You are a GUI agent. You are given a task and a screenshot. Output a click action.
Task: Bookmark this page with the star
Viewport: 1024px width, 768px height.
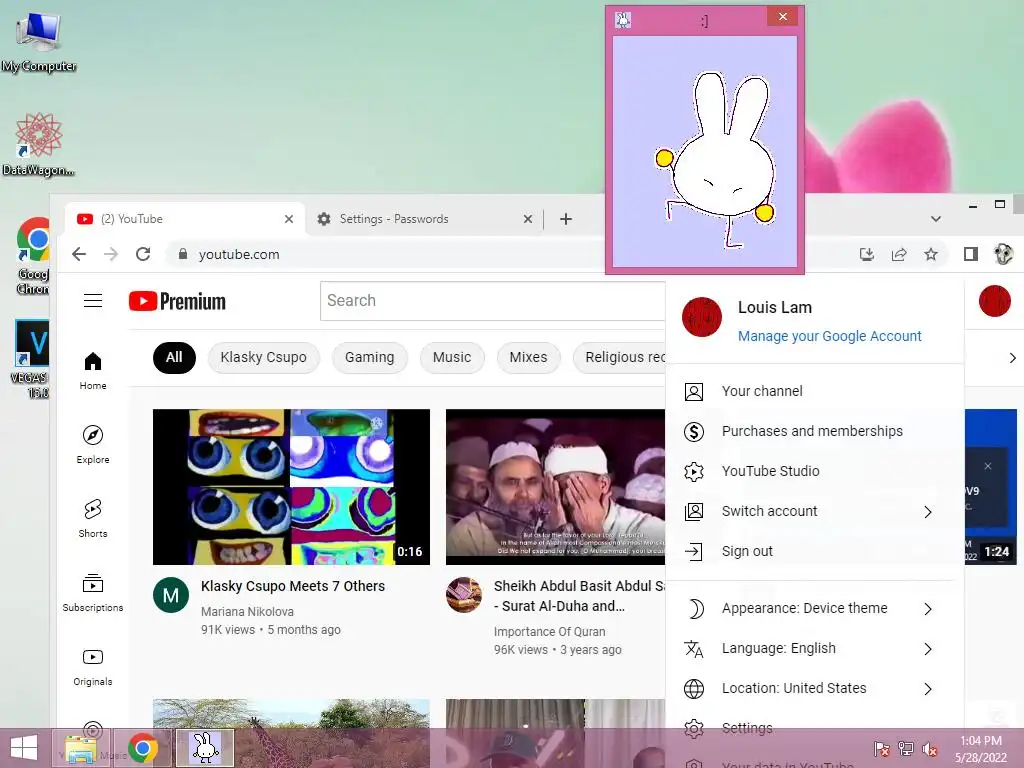(x=931, y=254)
